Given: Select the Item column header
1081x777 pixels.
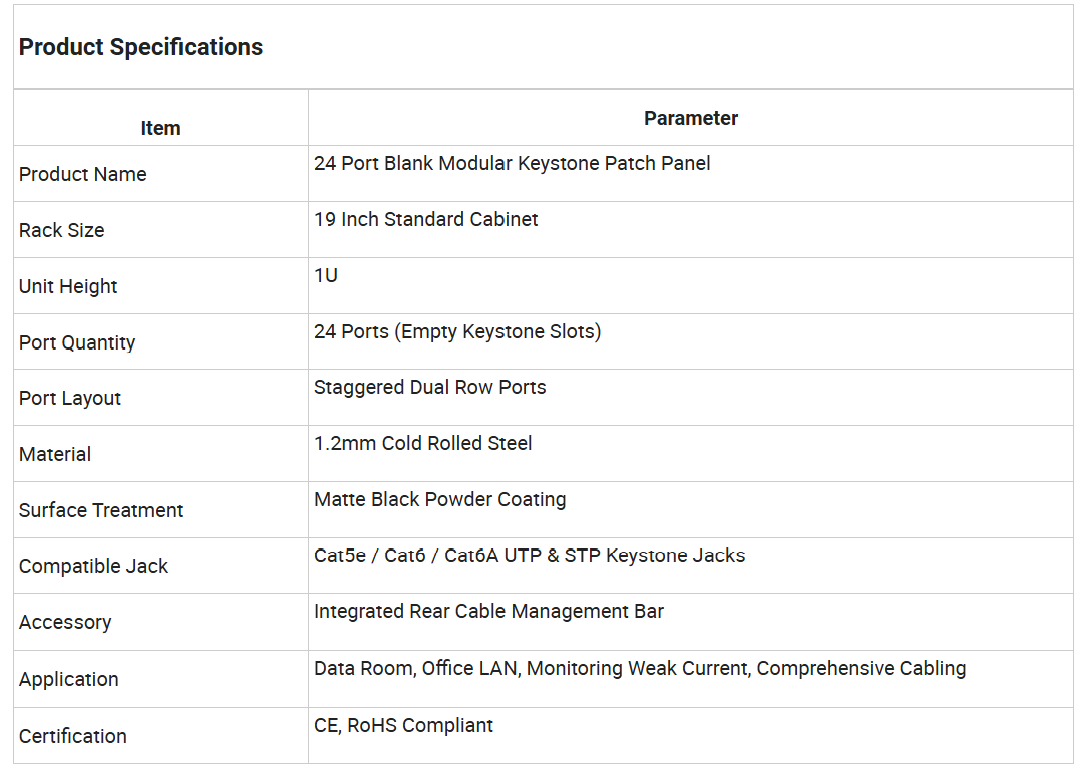Looking at the screenshot, I should point(160,128).
